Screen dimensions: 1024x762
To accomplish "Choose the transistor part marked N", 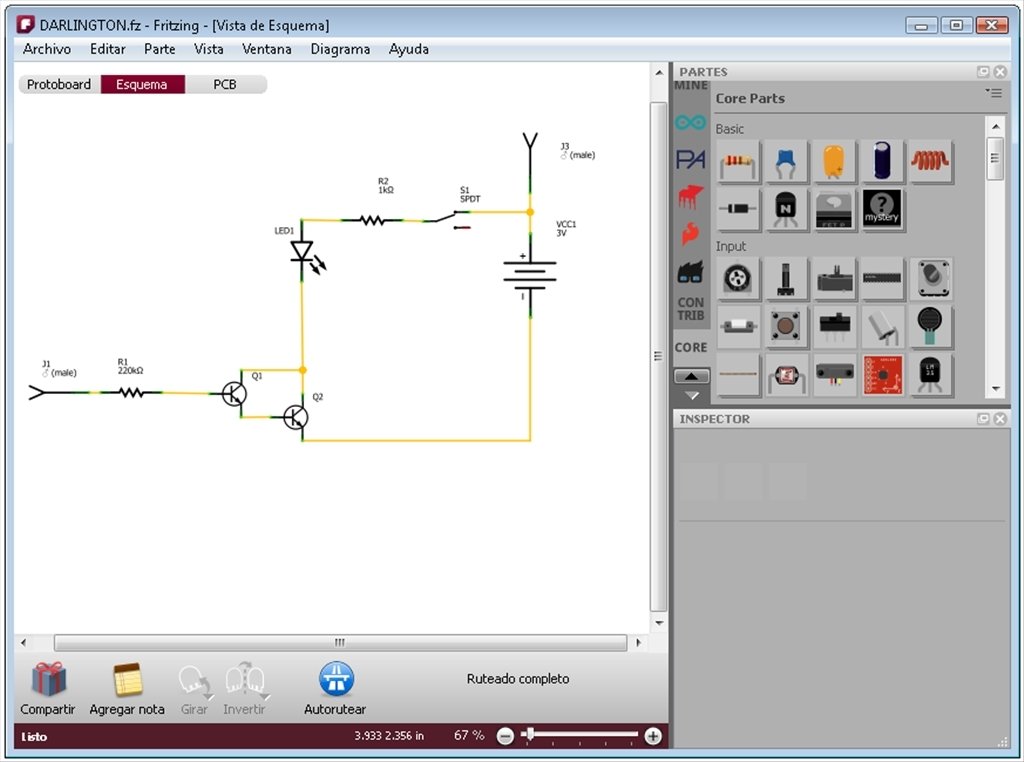I will [786, 209].
